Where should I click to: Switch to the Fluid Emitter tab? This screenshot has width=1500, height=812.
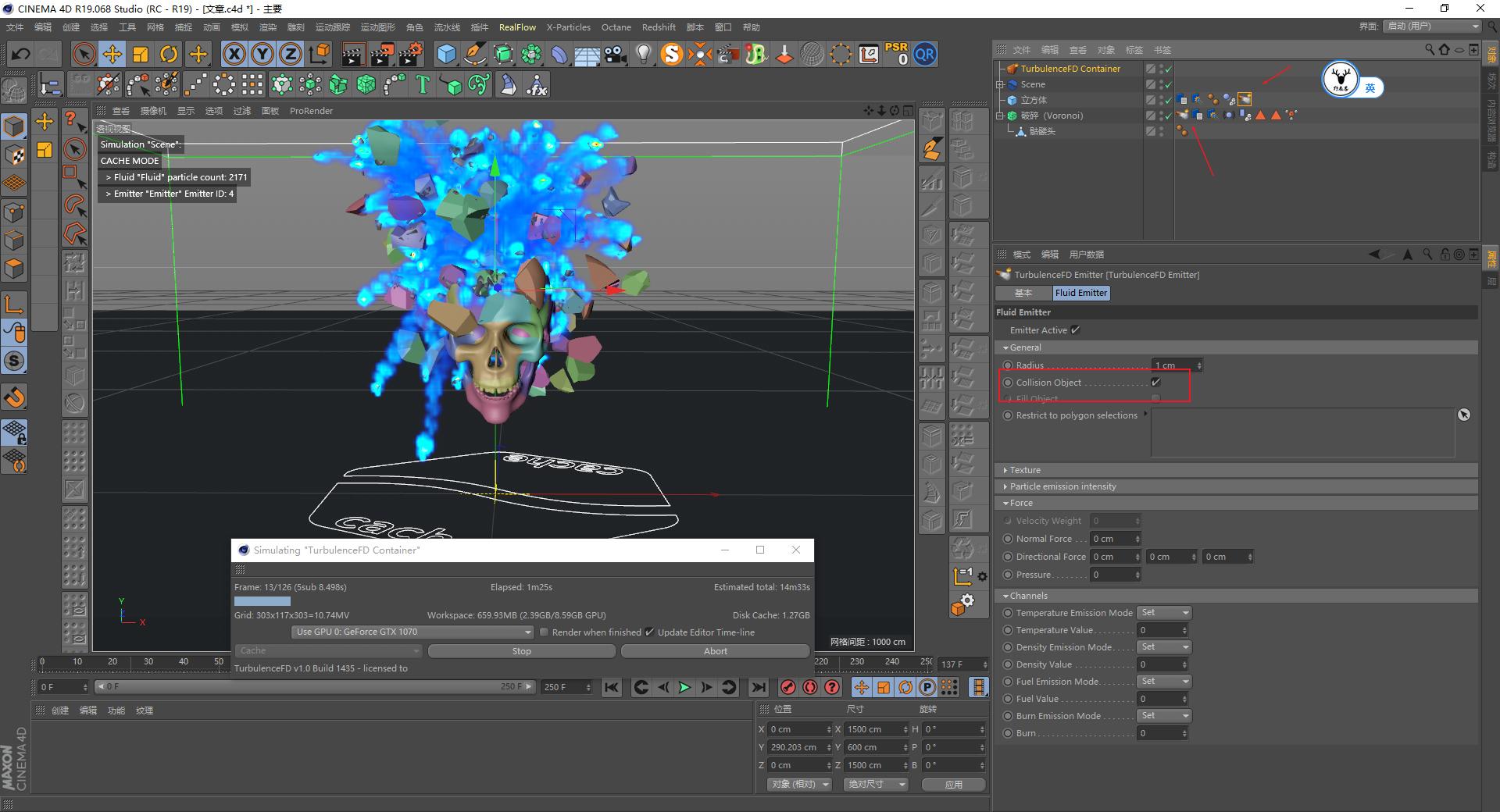pos(1081,293)
